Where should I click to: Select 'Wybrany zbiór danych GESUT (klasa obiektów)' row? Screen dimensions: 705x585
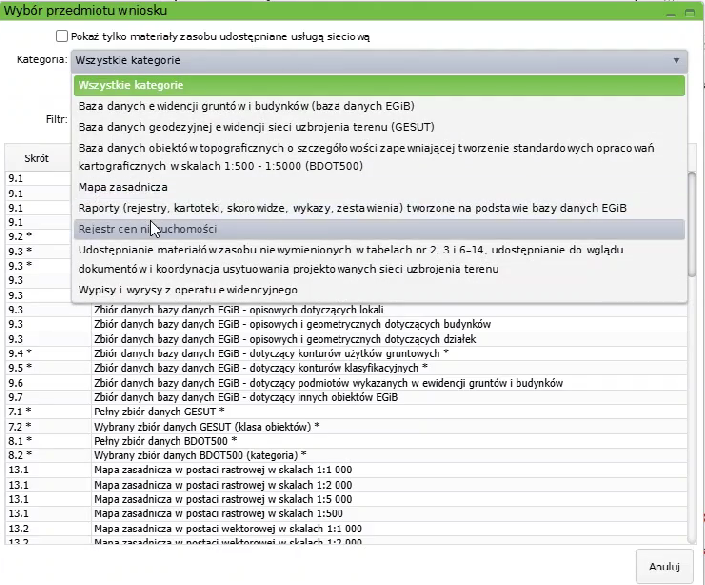click(207, 426)
